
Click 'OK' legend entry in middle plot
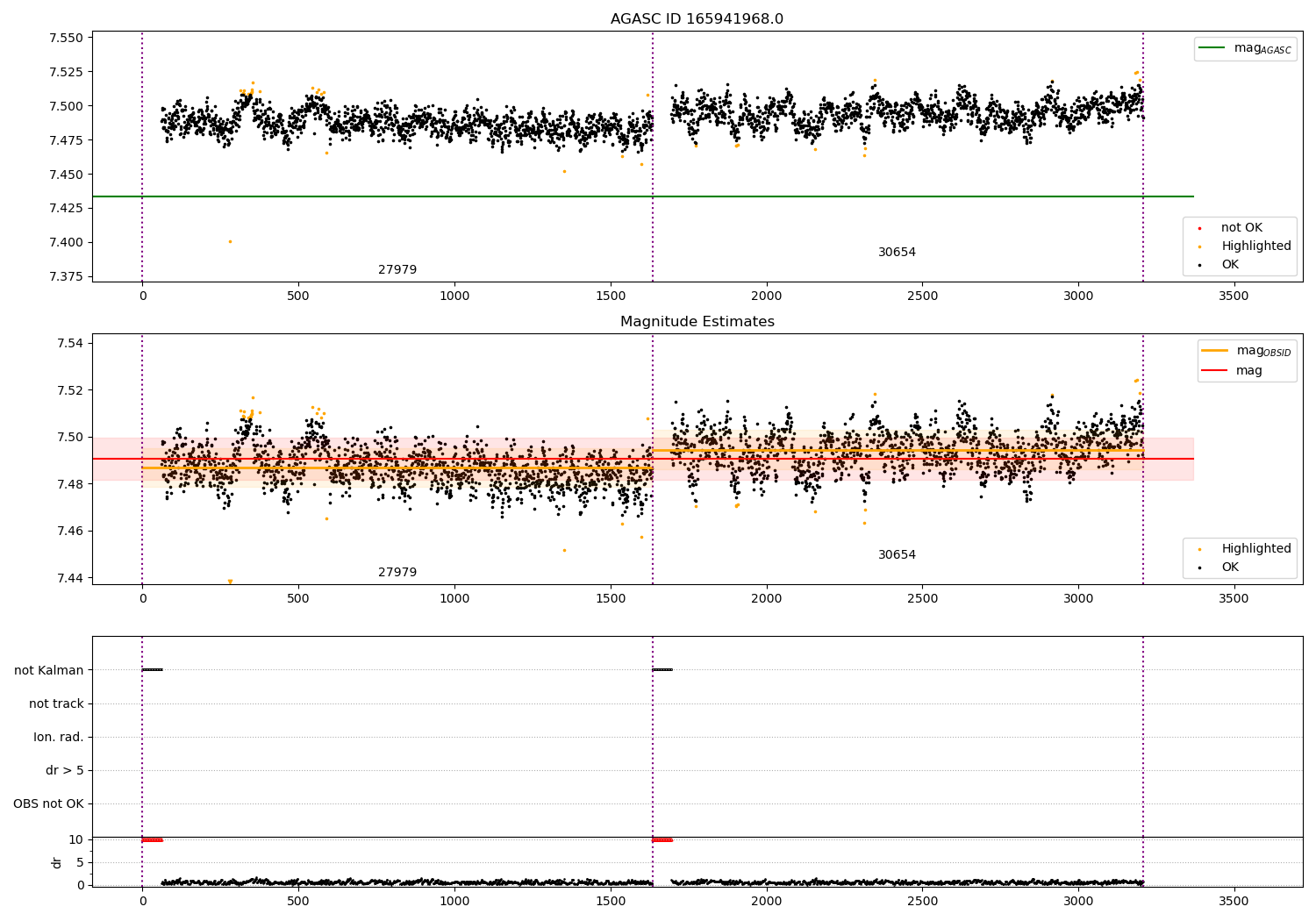[x=1230, y=568]
